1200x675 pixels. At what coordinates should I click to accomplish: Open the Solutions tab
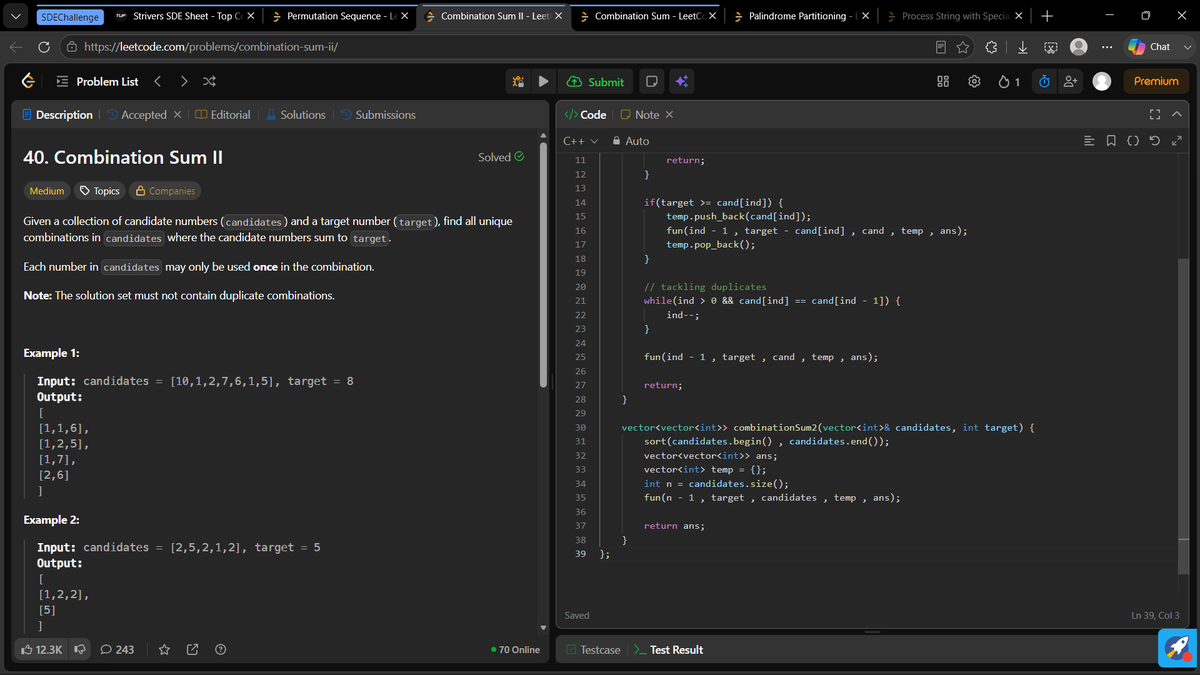pos(295,115)
